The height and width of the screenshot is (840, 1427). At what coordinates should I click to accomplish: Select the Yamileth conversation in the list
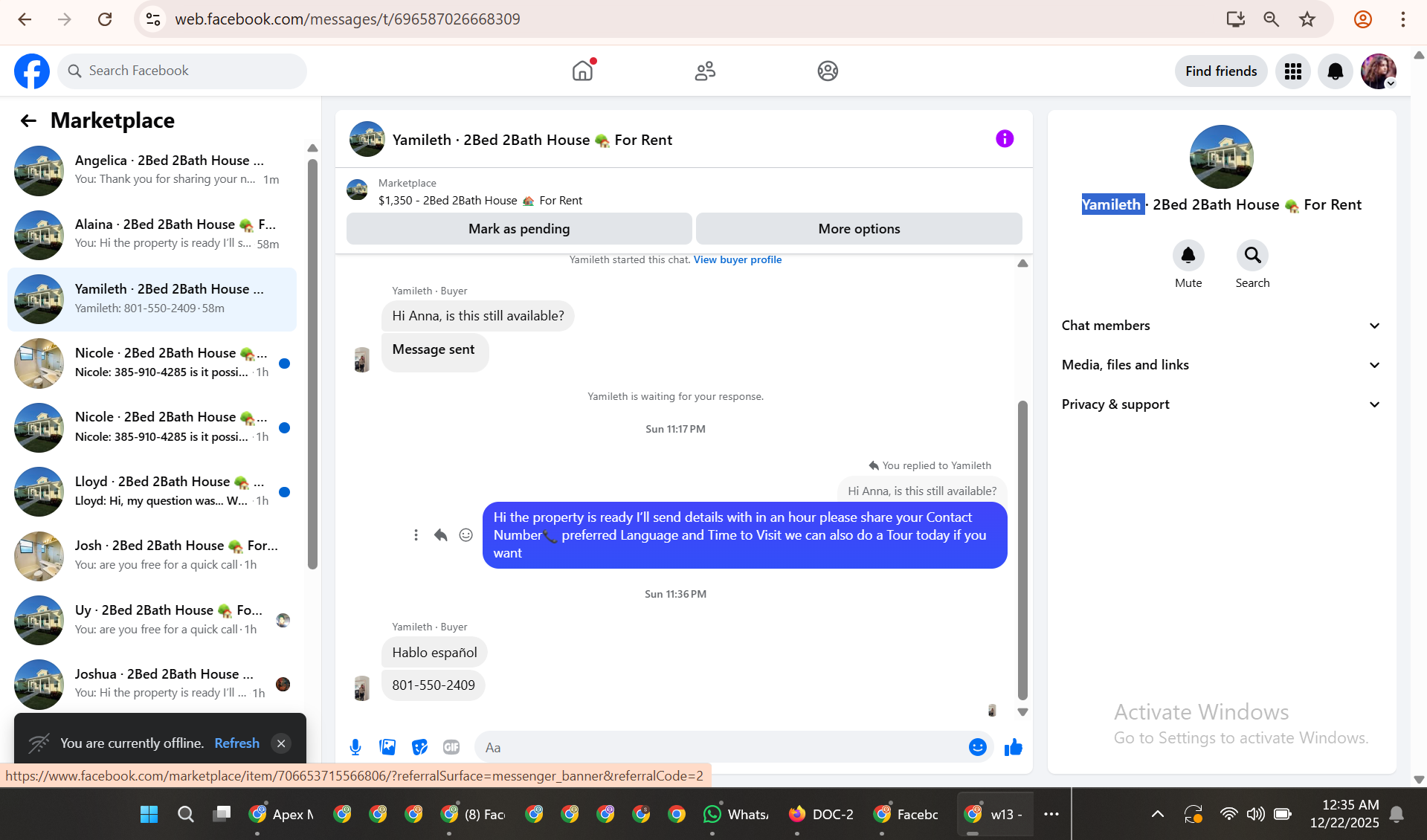152,299
